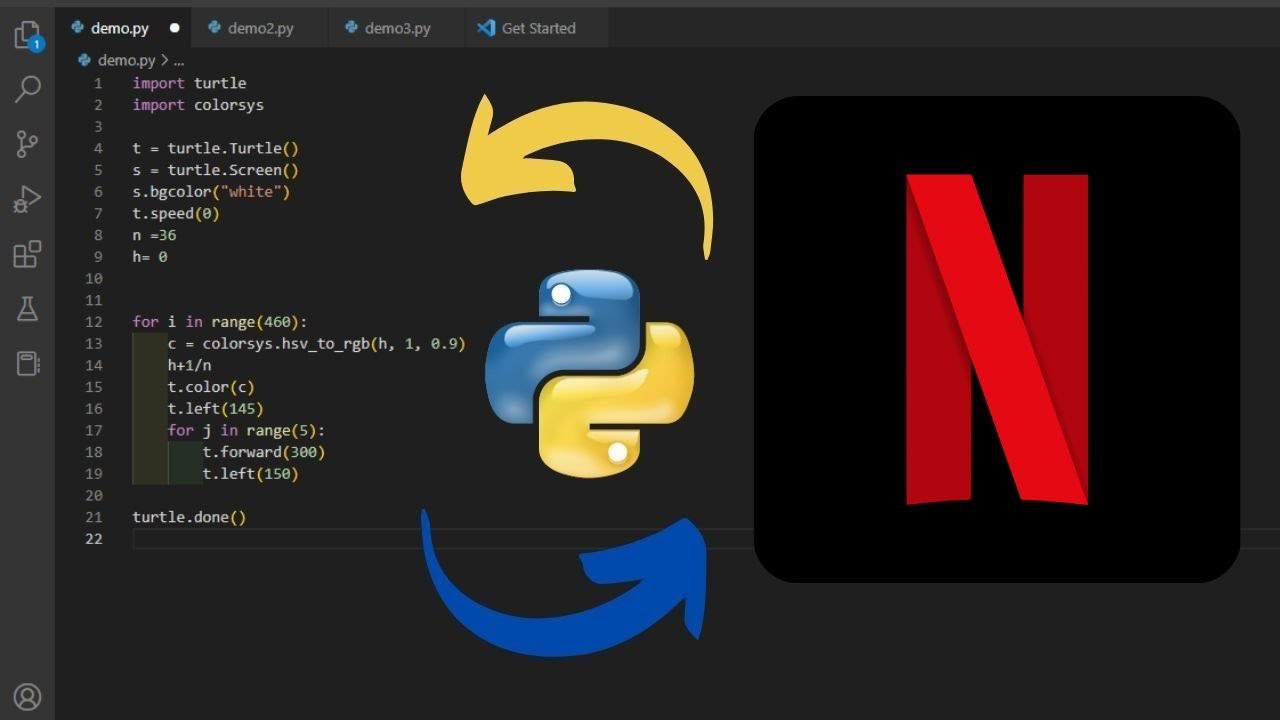The image size is (1280, 720).
Task: Click the 'import colorsys' line
Action: pos(198,105)
